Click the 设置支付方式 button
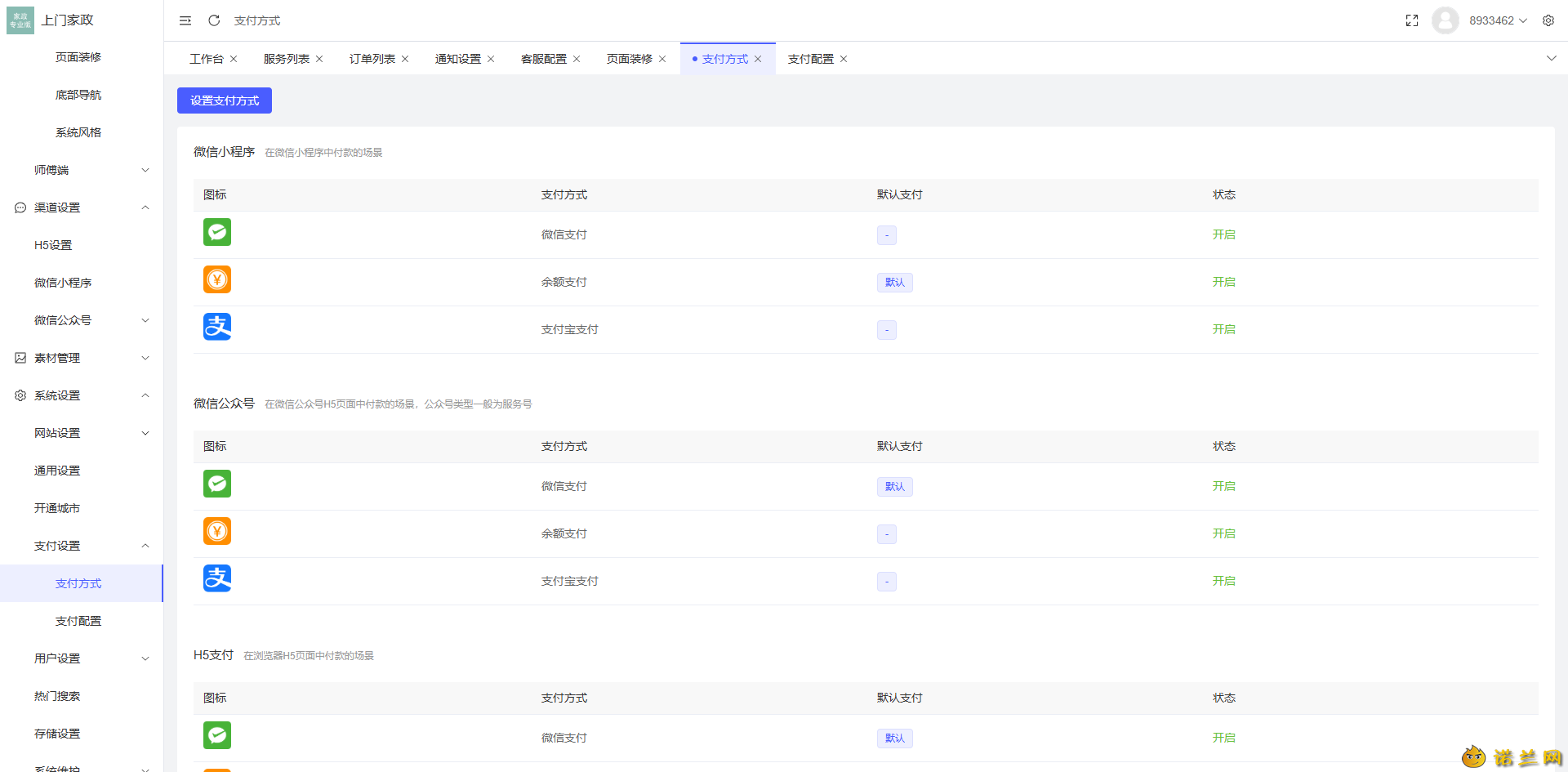The height and width of the screenshot is (772, 1568). point(225,100)
